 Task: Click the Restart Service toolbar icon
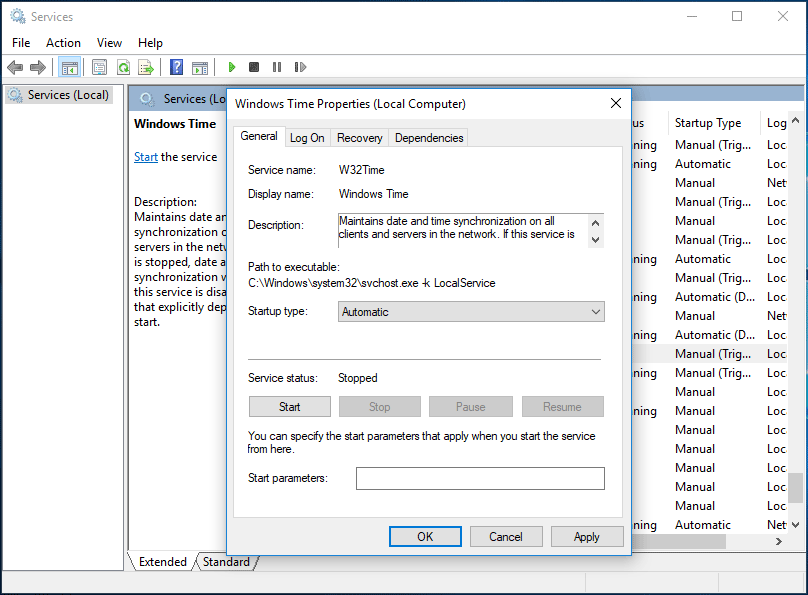[300, 67]
